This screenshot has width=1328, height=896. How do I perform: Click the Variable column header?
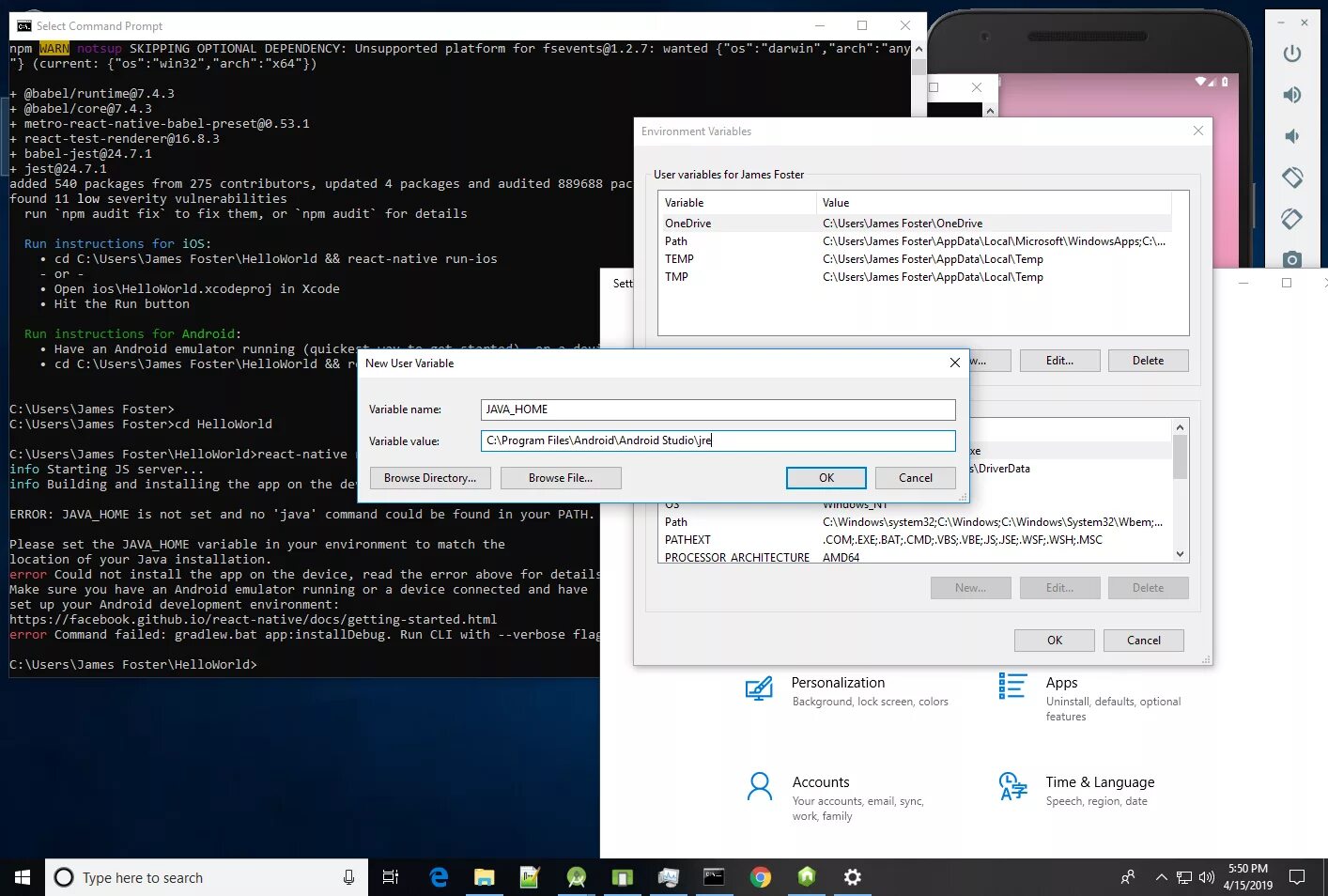[x=737, y=203]
